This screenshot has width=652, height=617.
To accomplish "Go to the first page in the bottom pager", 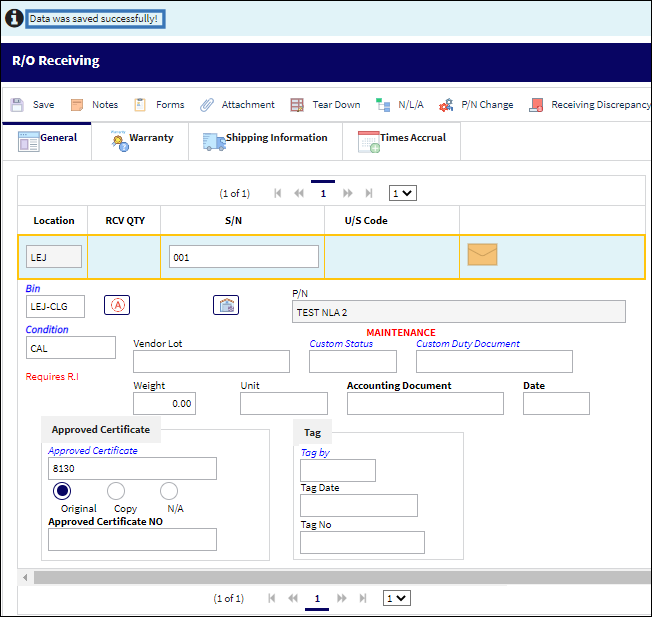I will (x=272, y=598).
